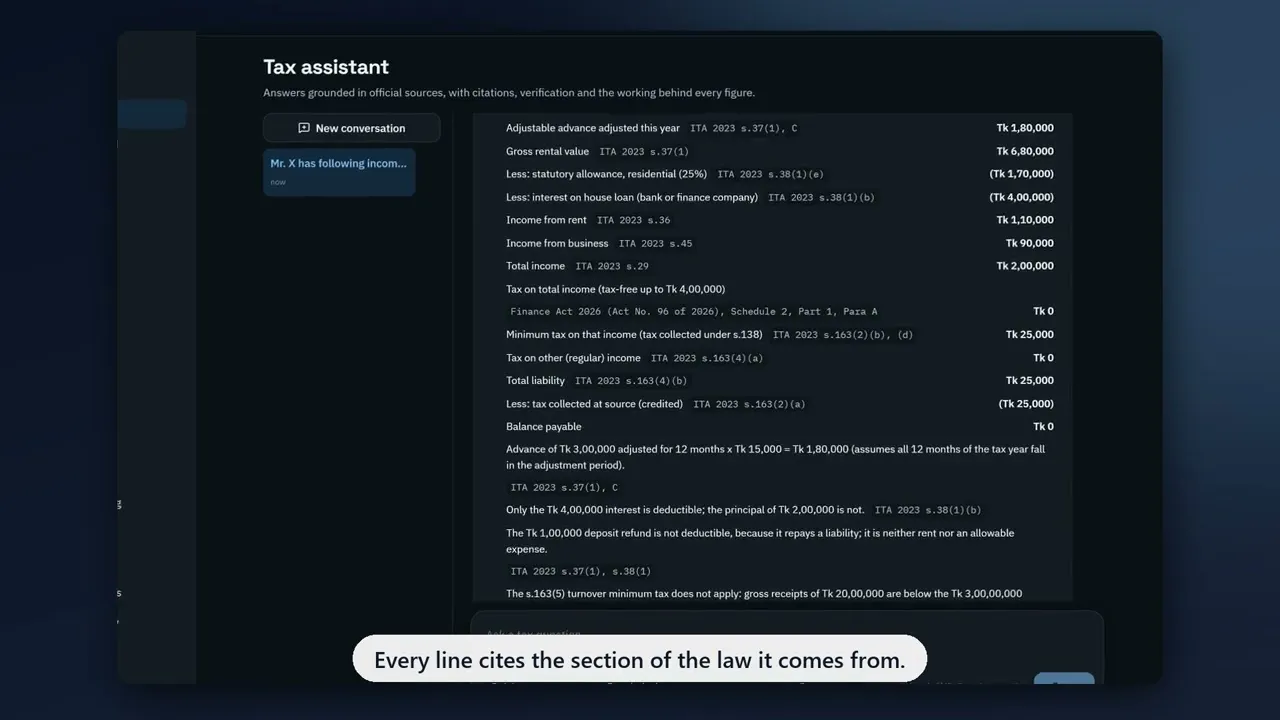The height and width of the screenshot is (720, 1280).
Task: Select the statutory allowance, residential (25%) label
Action: (607, 174)
